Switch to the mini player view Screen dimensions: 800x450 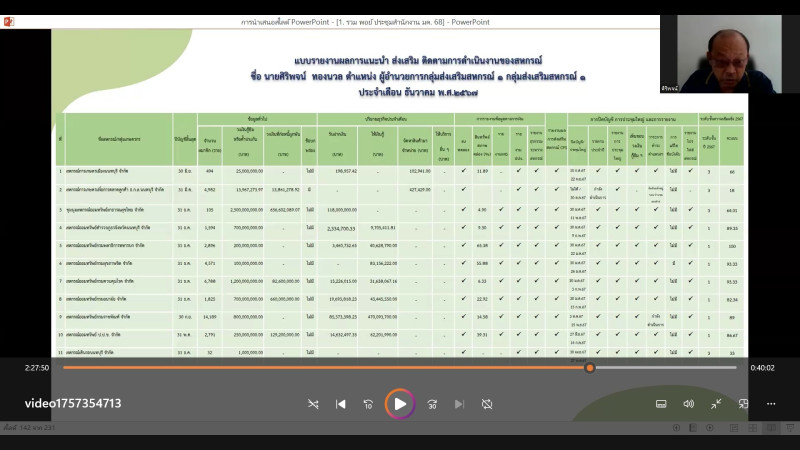pos(743,404)
